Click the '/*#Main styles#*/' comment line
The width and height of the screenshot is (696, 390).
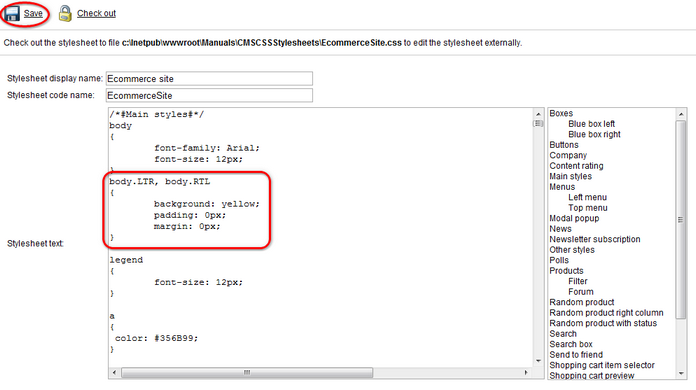[x=157, y=114]
